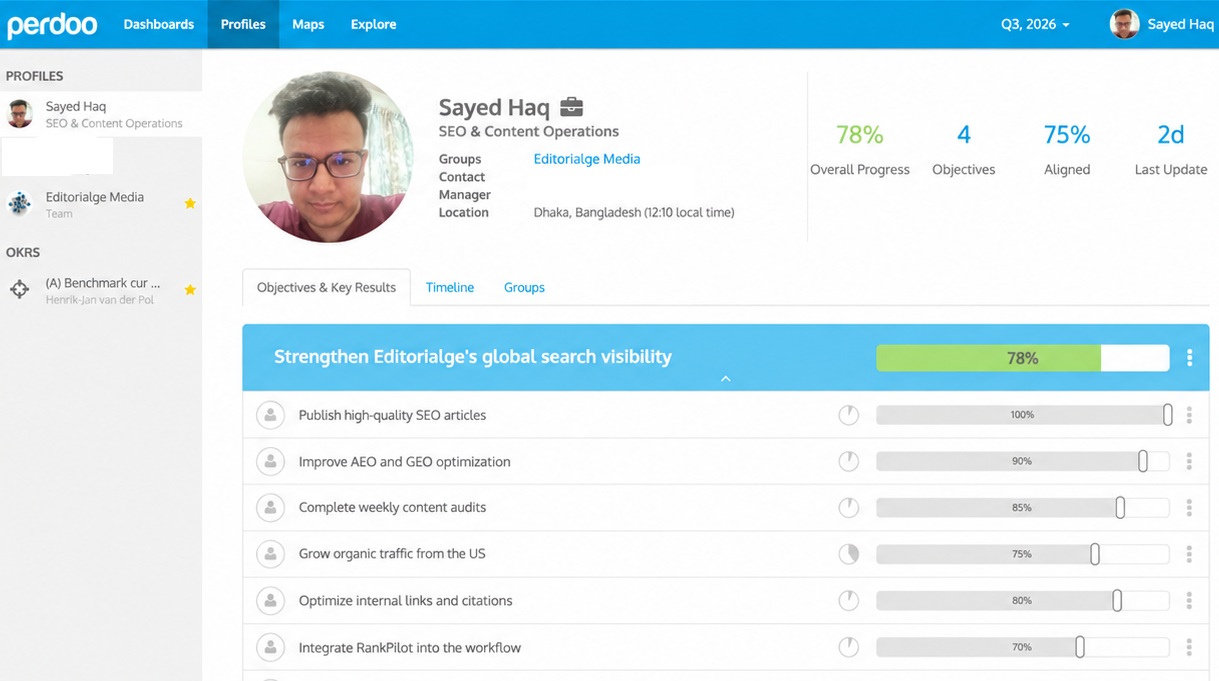The width and height of the screenshot is (1219, 681).
Task: Click the objective's 78% progress bar
Action: pos(1022,358)
